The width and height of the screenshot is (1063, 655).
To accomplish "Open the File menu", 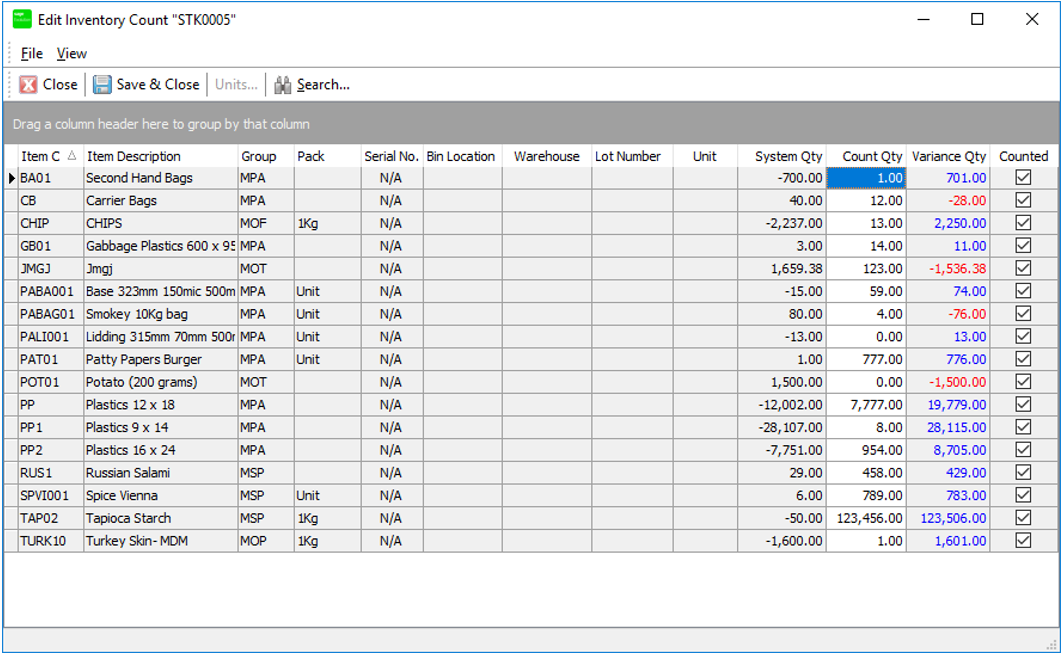I will pyautogui.click(x=32, y=53).
